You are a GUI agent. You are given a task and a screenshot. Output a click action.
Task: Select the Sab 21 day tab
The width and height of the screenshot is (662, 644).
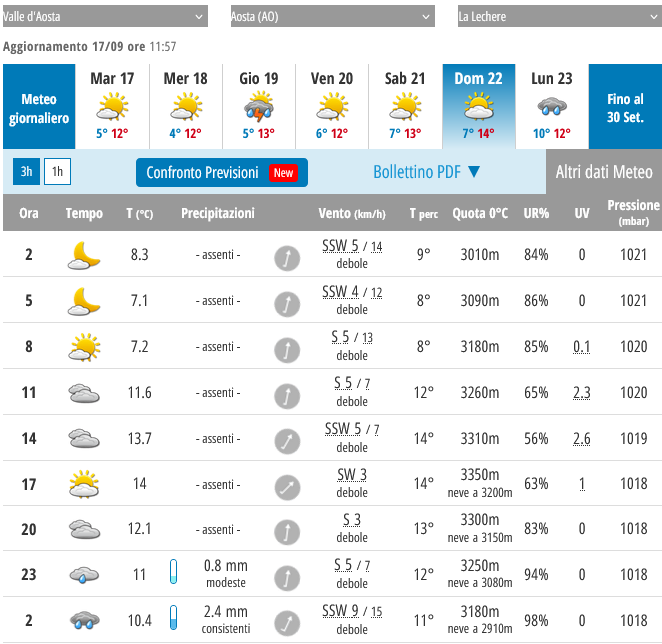click(x=405, y=106)
